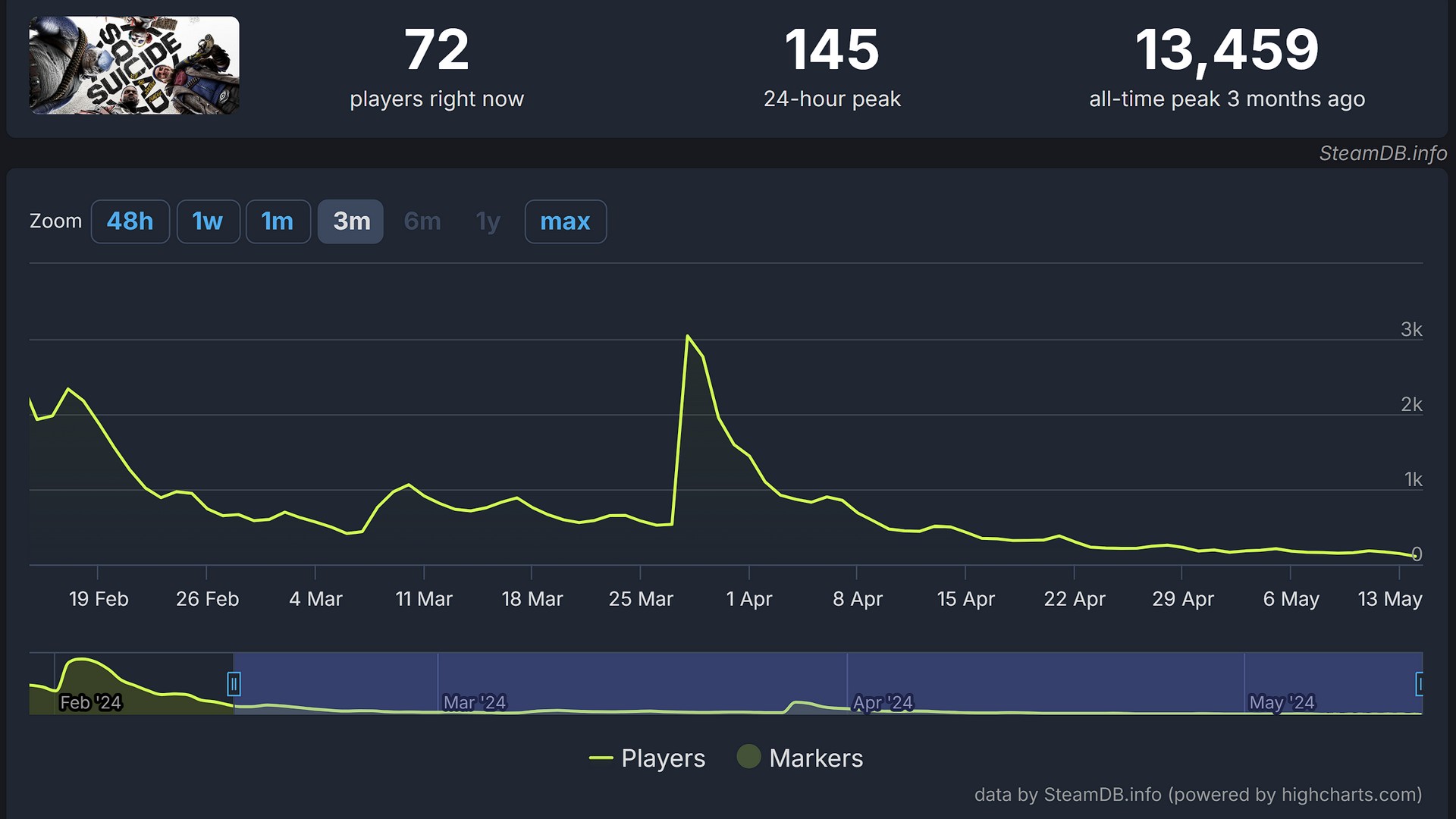Viewport: 1456px width, 819px height.
Task: Toggle the Players series in legend
Action: click(663, 758)
